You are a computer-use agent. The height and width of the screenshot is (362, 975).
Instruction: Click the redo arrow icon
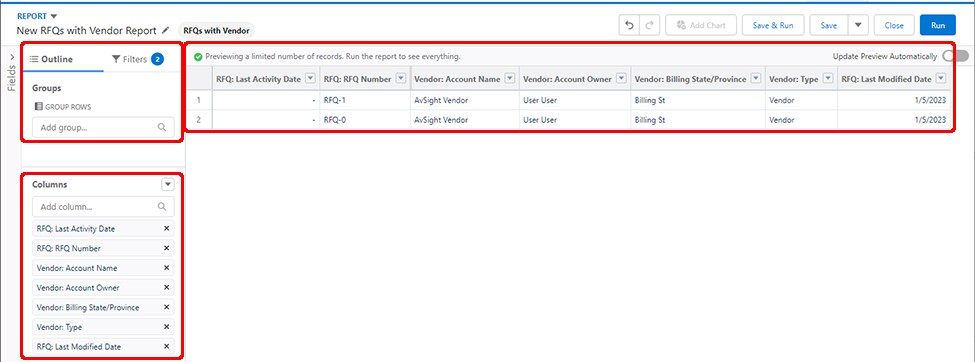pos(649,26)
